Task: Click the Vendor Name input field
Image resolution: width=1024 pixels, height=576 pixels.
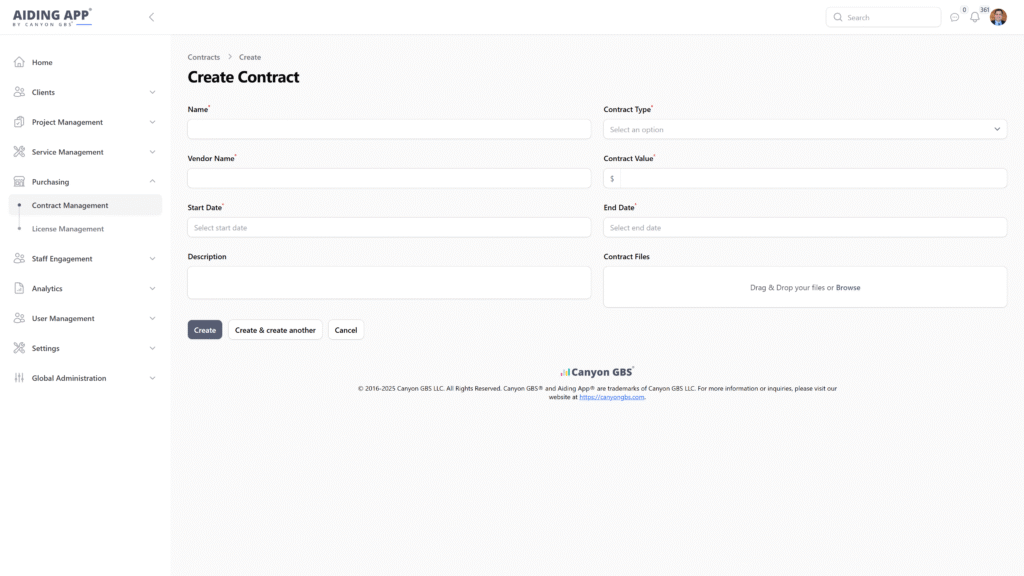Action: click(389, 178)
